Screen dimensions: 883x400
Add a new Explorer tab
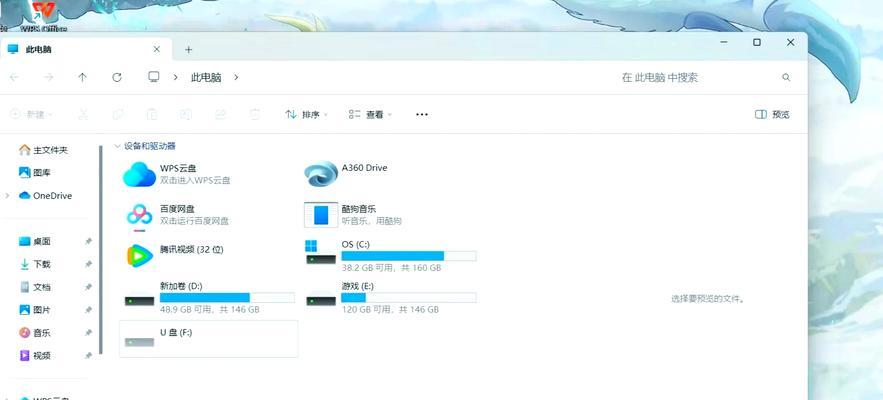pos(189,50)
